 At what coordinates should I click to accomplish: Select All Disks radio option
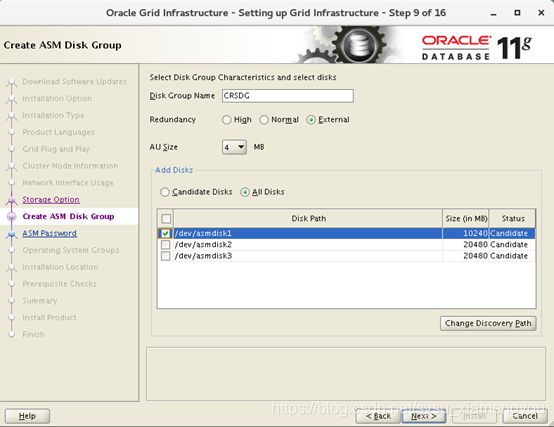[245, 192]
